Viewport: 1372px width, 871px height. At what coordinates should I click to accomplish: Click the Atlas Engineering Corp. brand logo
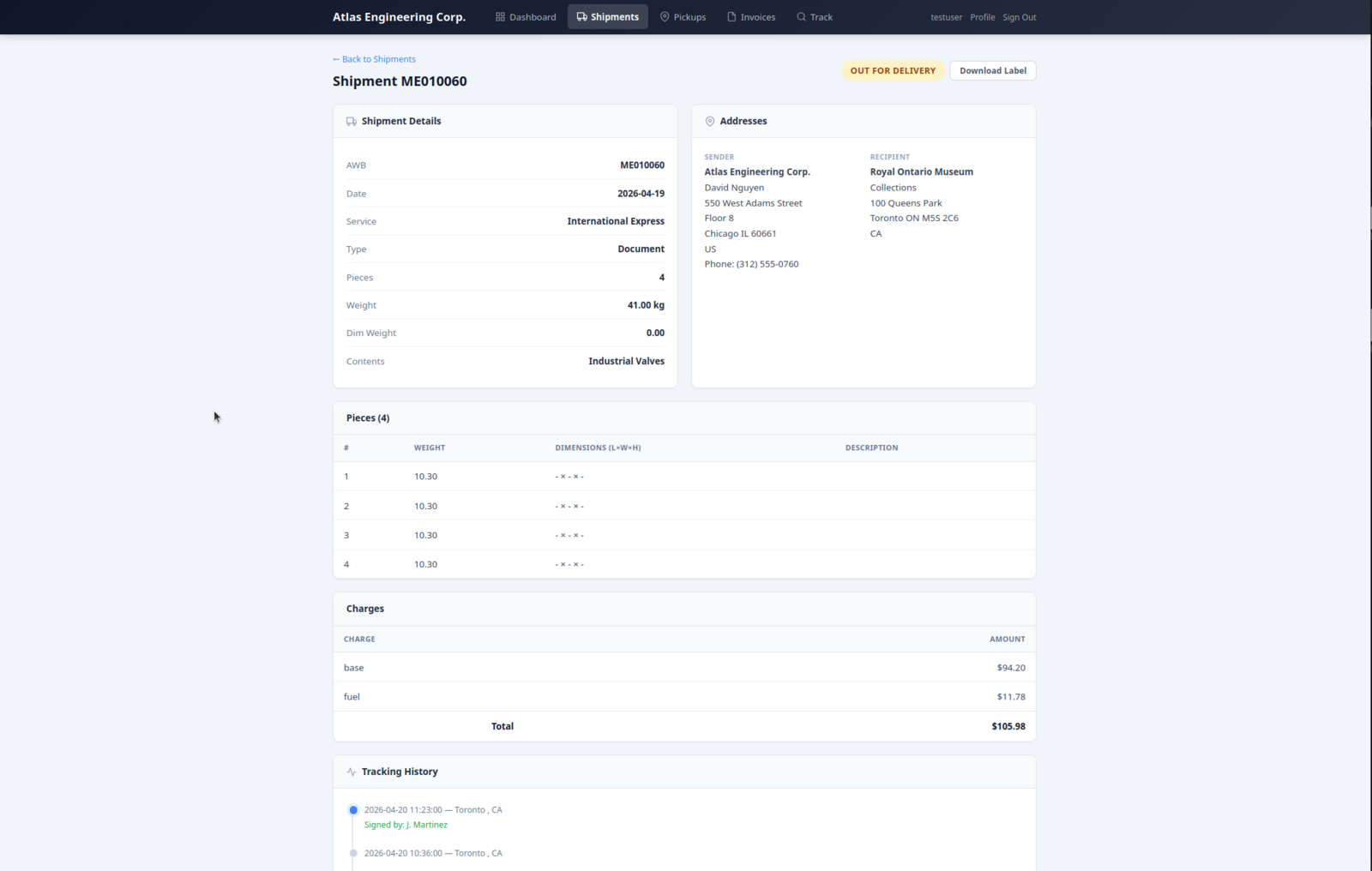(399, 17)
